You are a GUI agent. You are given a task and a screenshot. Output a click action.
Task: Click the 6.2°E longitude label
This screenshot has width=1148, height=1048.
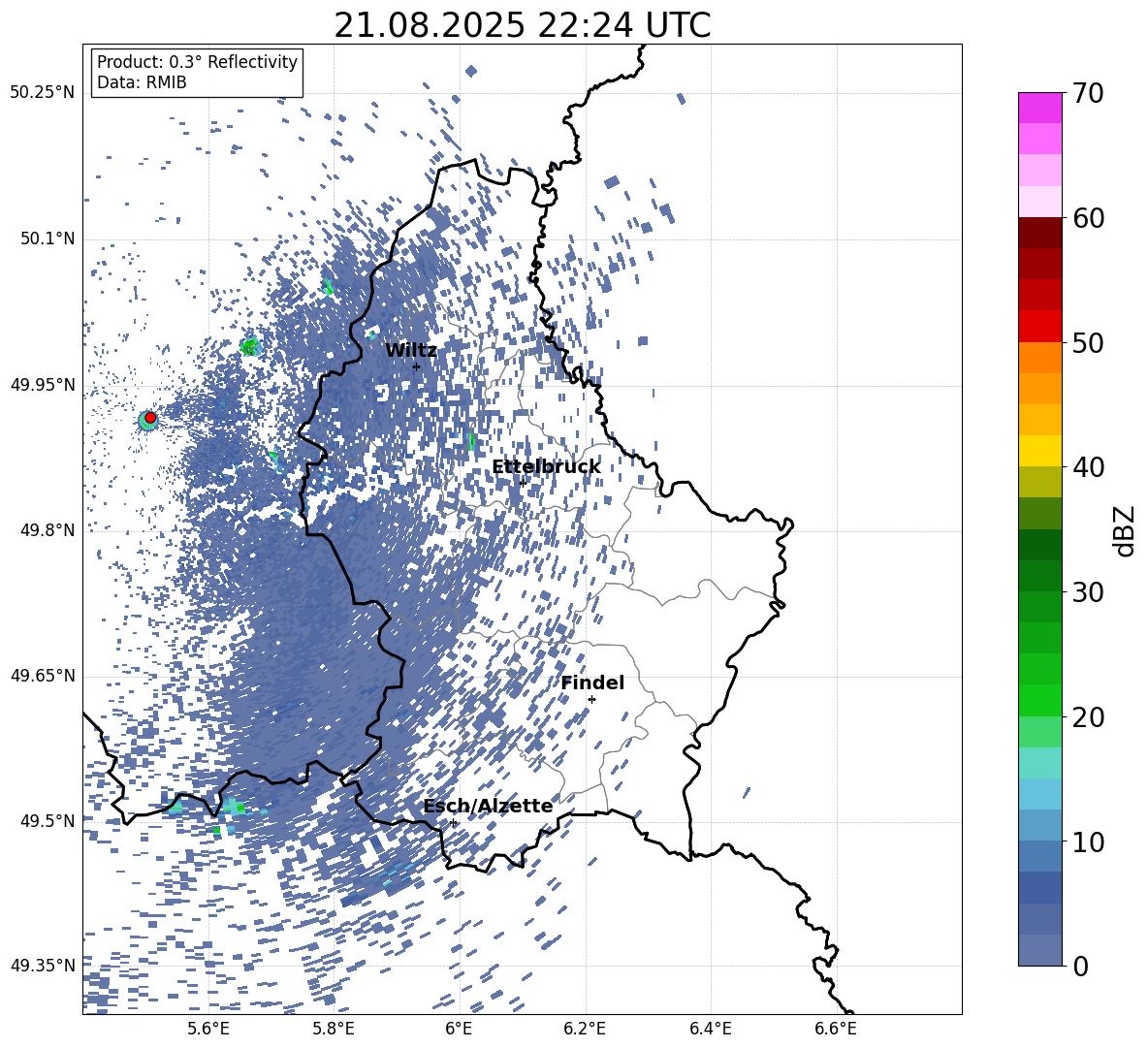(x=585, y=1029)
